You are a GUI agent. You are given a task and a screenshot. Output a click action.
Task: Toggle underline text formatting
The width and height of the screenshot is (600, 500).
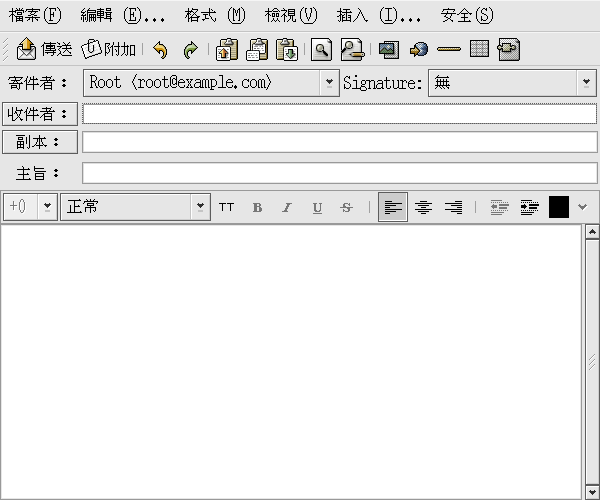point(317,208)
